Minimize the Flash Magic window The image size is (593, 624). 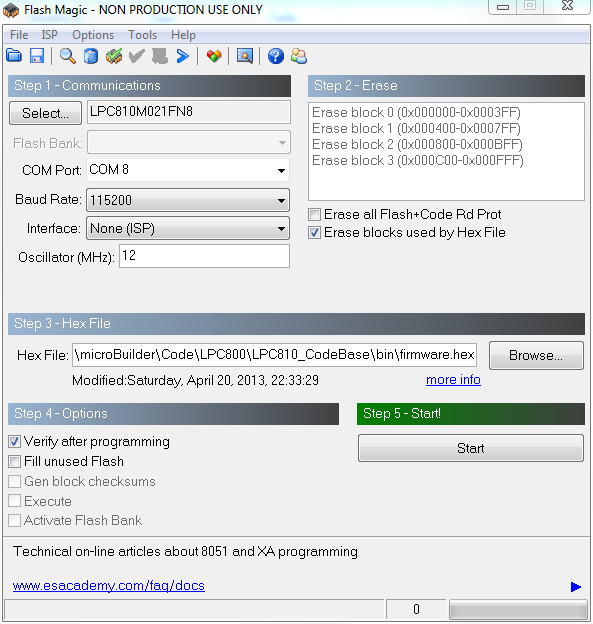(x=503, y=7)
